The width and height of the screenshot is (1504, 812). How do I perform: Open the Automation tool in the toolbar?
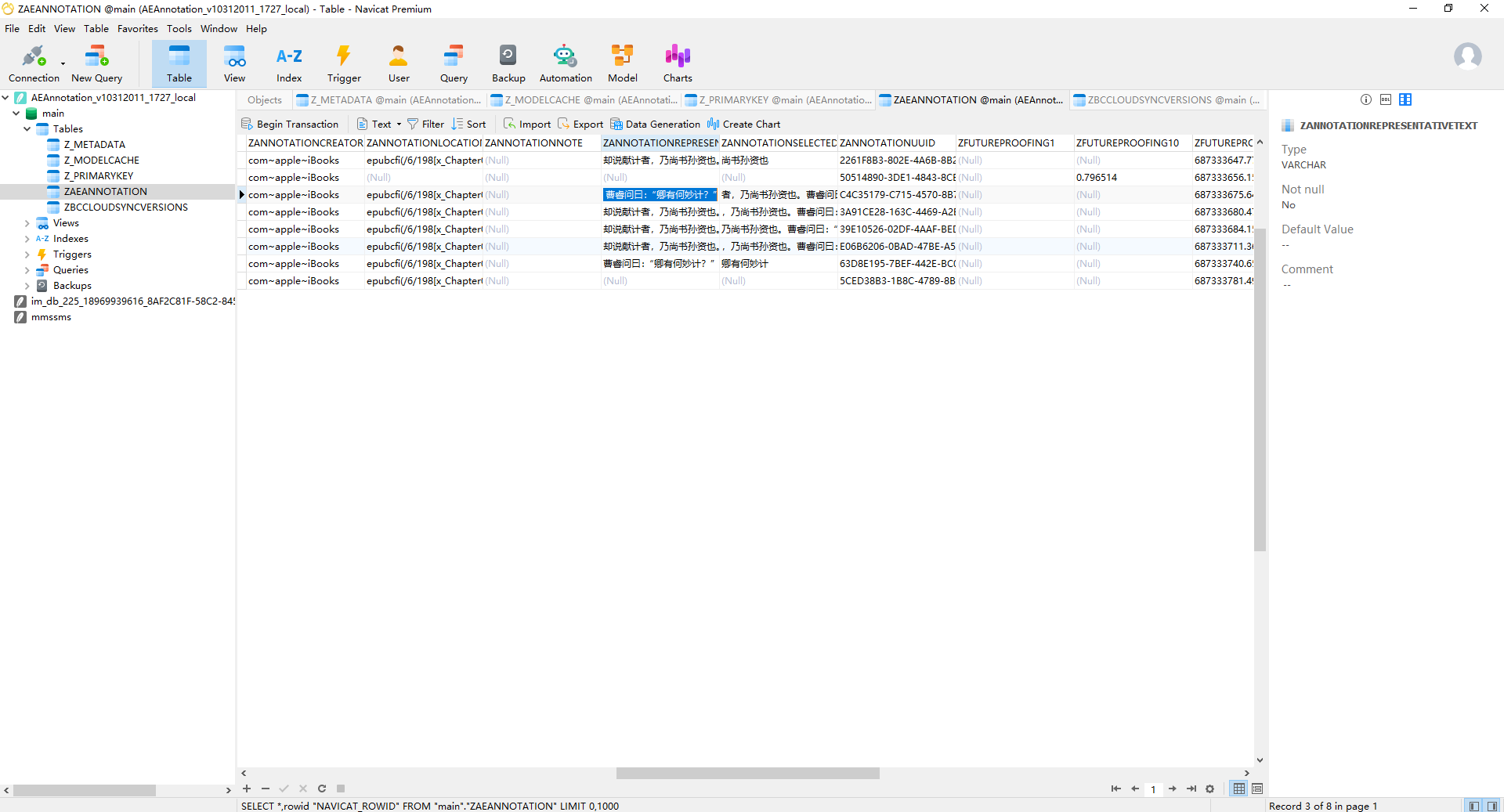565,63
